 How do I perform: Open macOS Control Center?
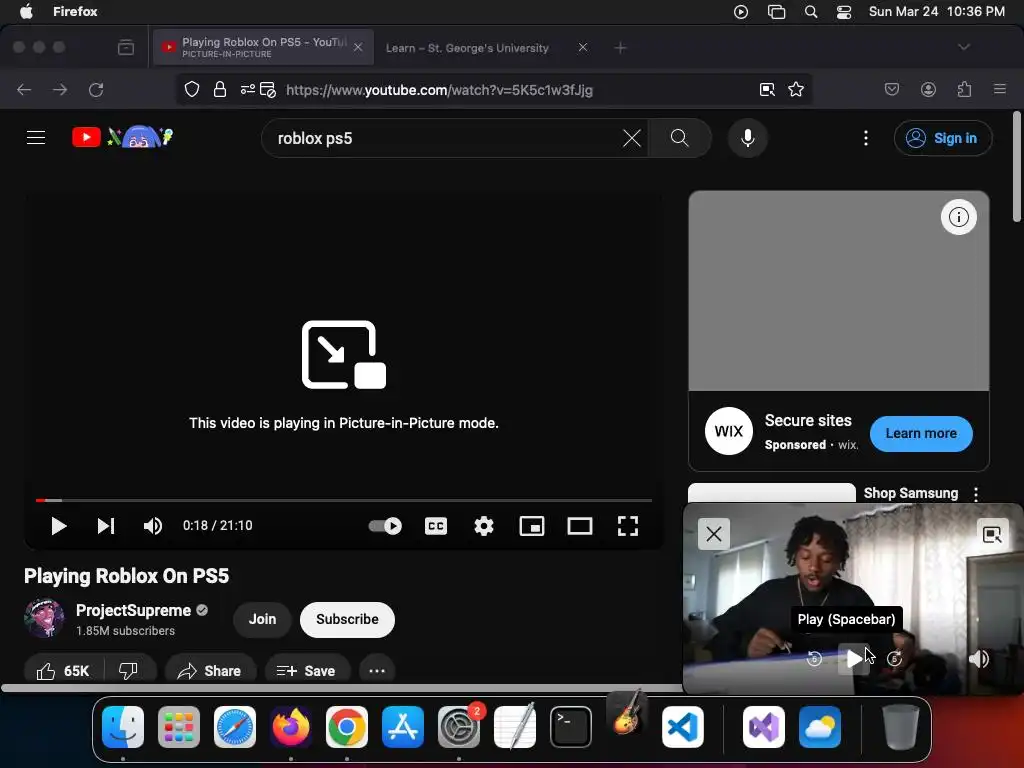(x=844, y=12)
